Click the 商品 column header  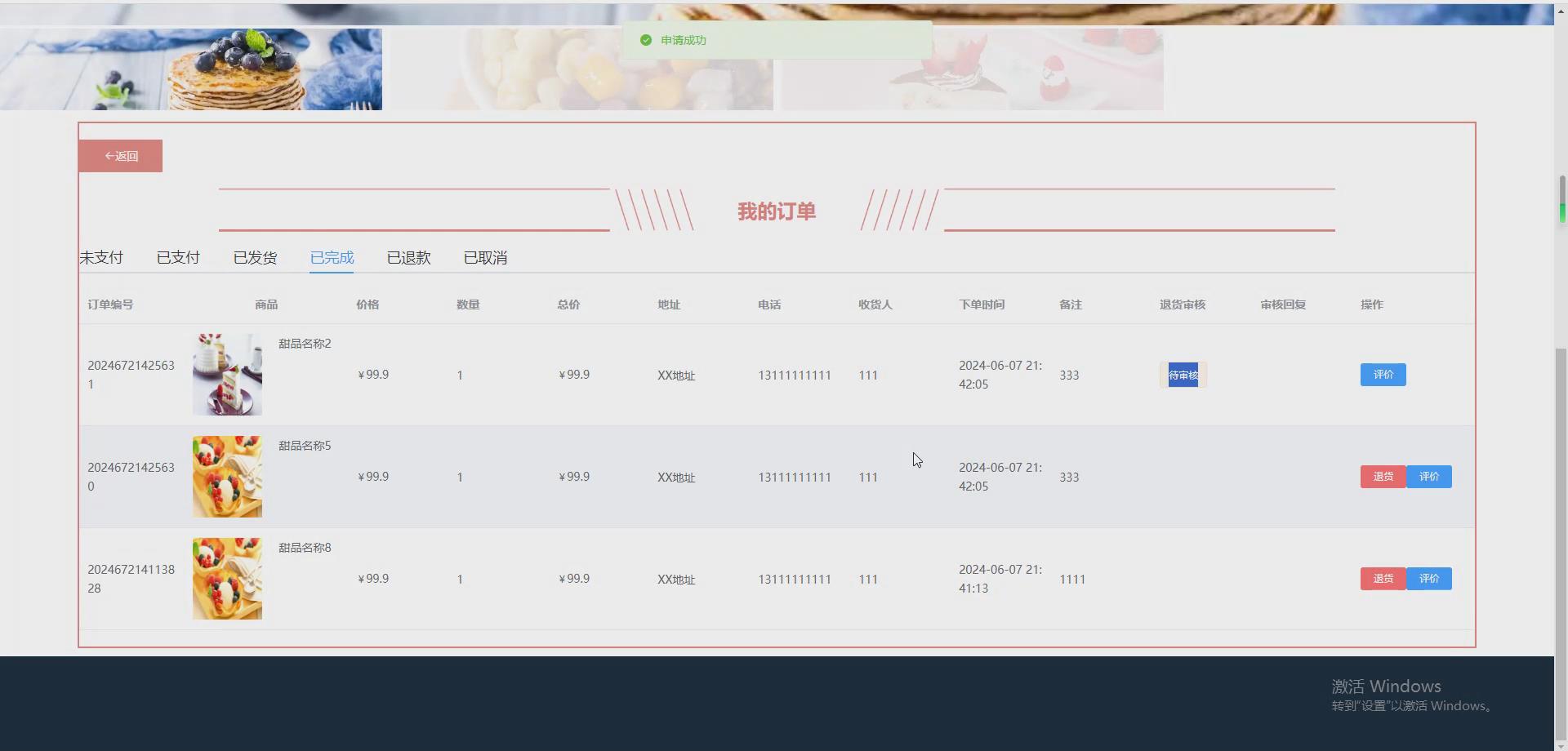click(266, 304)
